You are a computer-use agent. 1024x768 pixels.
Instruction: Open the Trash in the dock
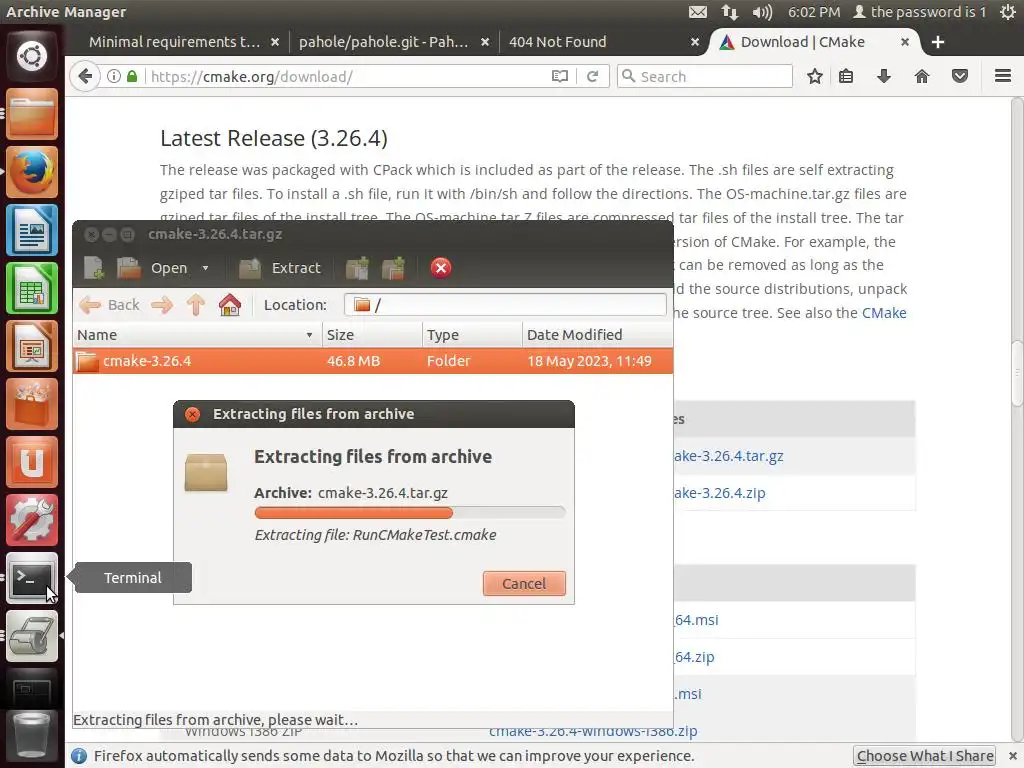point(31,737)
